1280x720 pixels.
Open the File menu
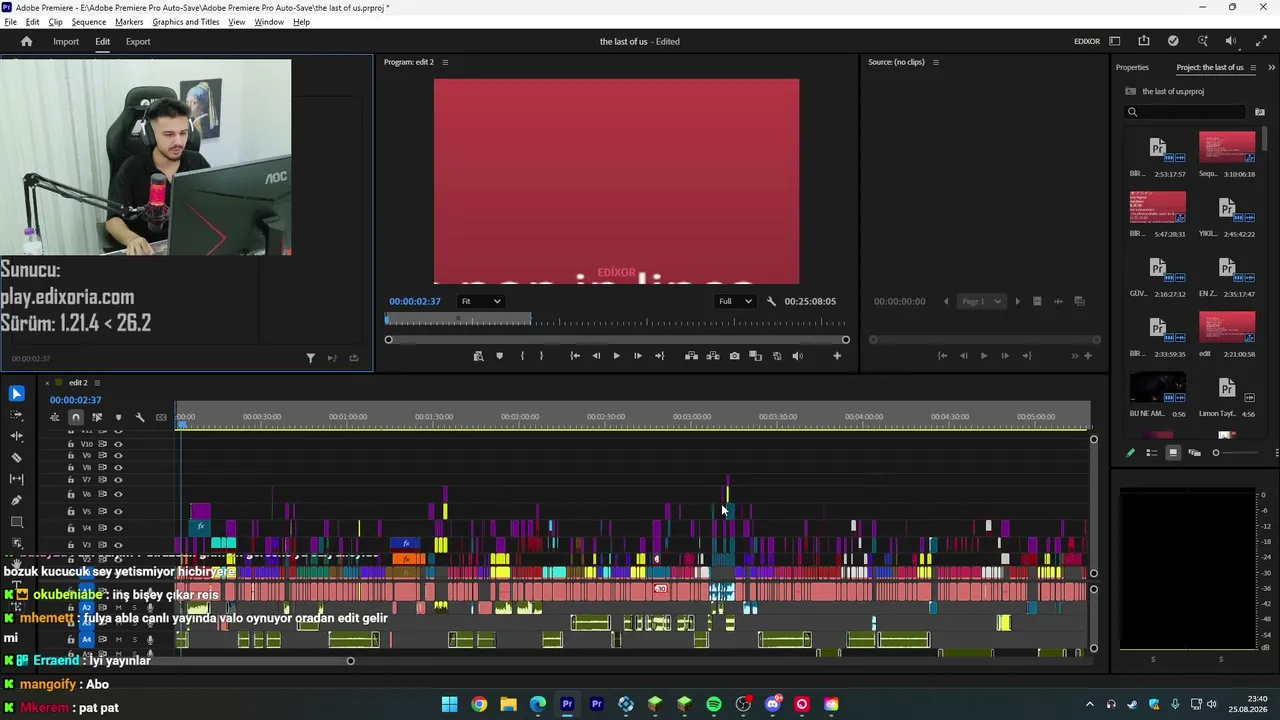tap(10, 22)
